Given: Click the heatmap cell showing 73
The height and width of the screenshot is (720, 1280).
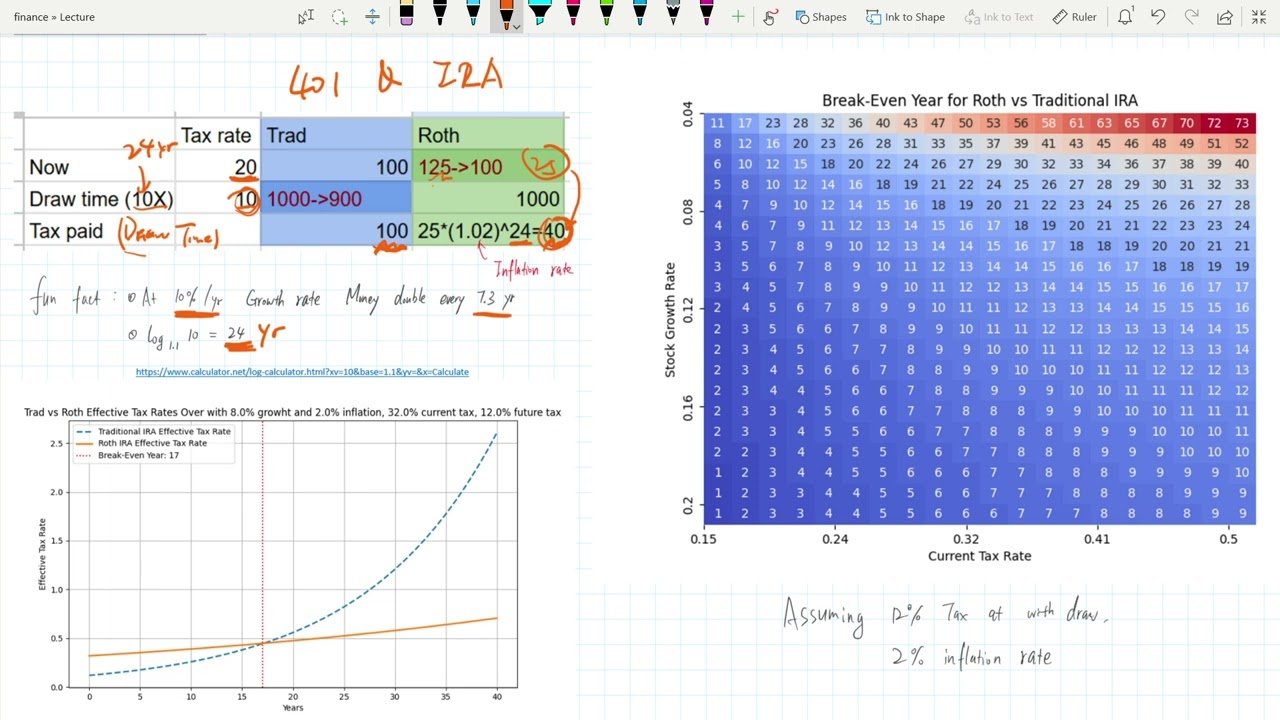Looking at the screenshot, I should [x=1241, y=123].
